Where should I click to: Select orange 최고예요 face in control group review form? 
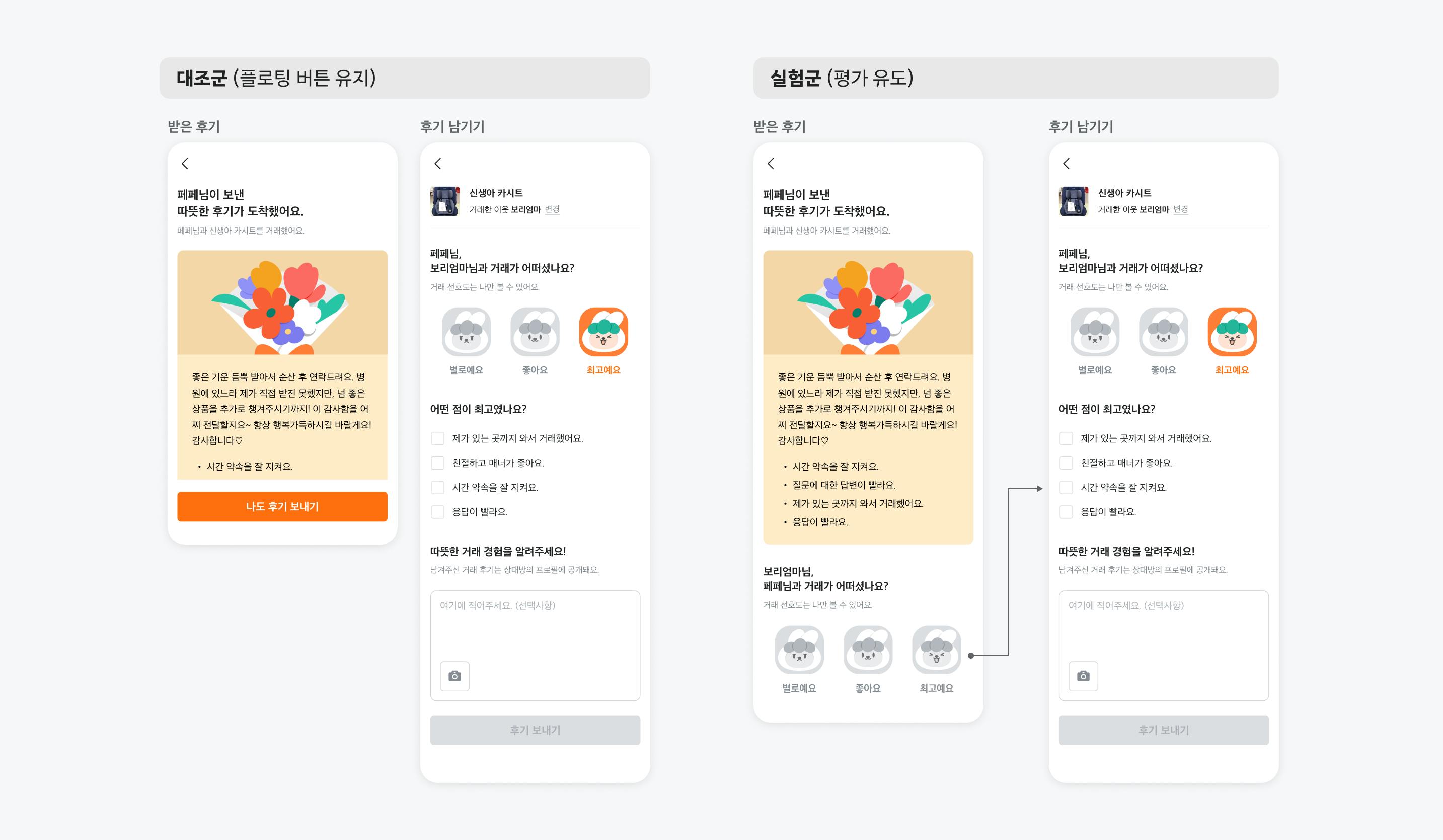click(x=603, y=332)
